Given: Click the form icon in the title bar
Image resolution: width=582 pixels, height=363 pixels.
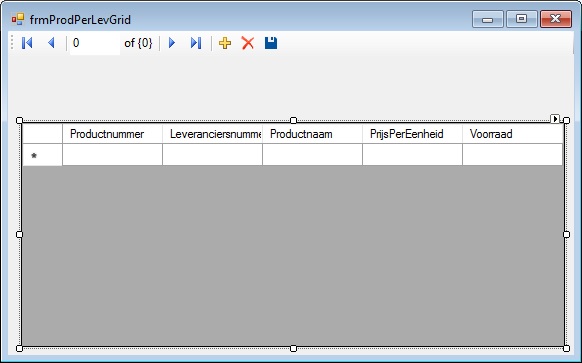Looking at the screenshot, I should (x=18, y=19).
